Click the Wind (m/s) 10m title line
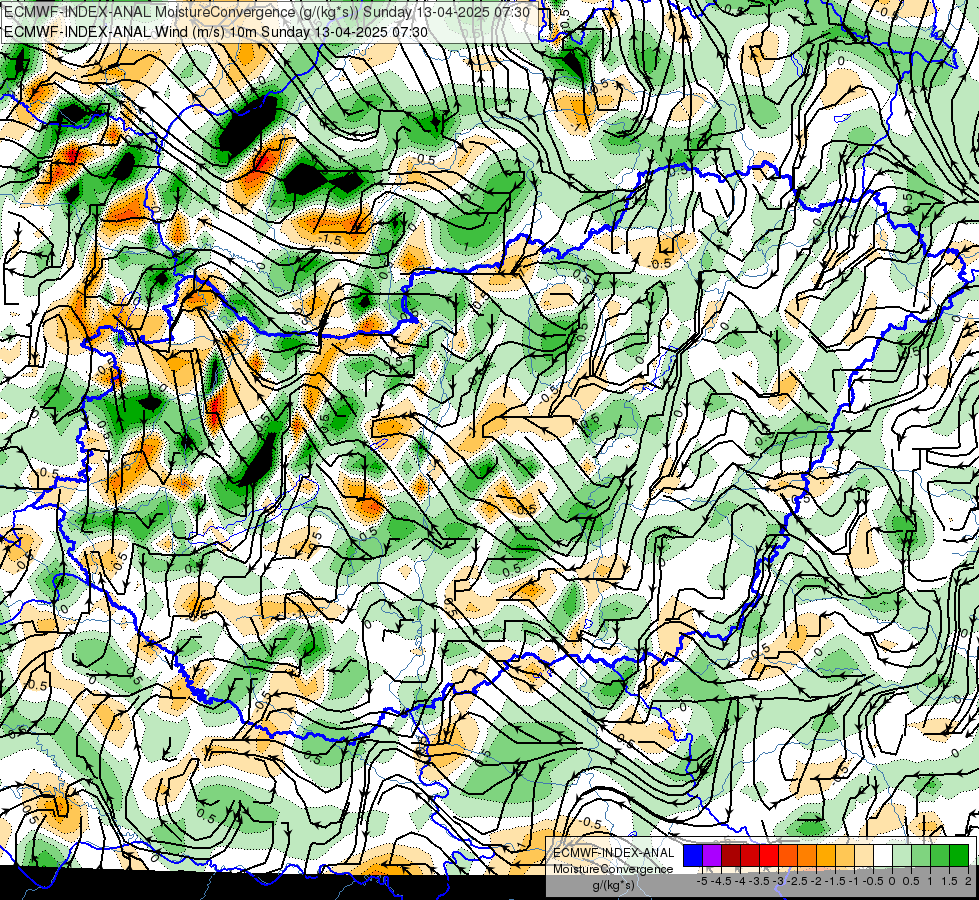The height and width of the screenshot is (900, 979). point(216,31)
